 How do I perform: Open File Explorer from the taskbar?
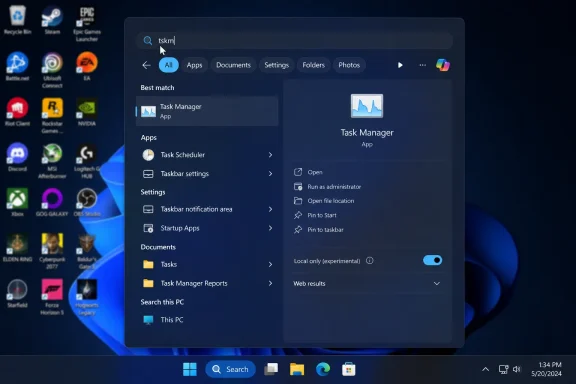click(297, 369)
